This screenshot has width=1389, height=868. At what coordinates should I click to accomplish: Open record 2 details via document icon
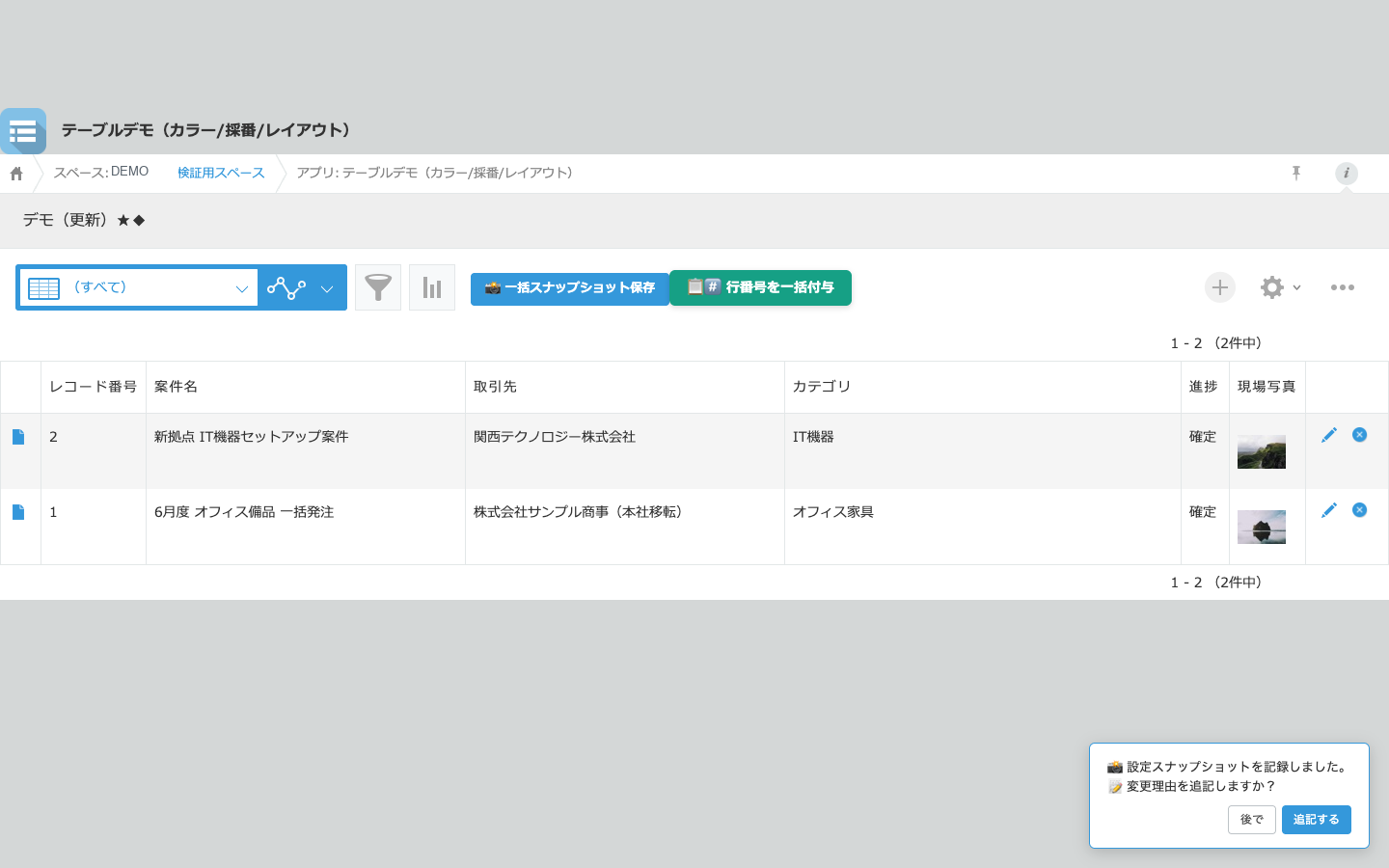point(18,437)
